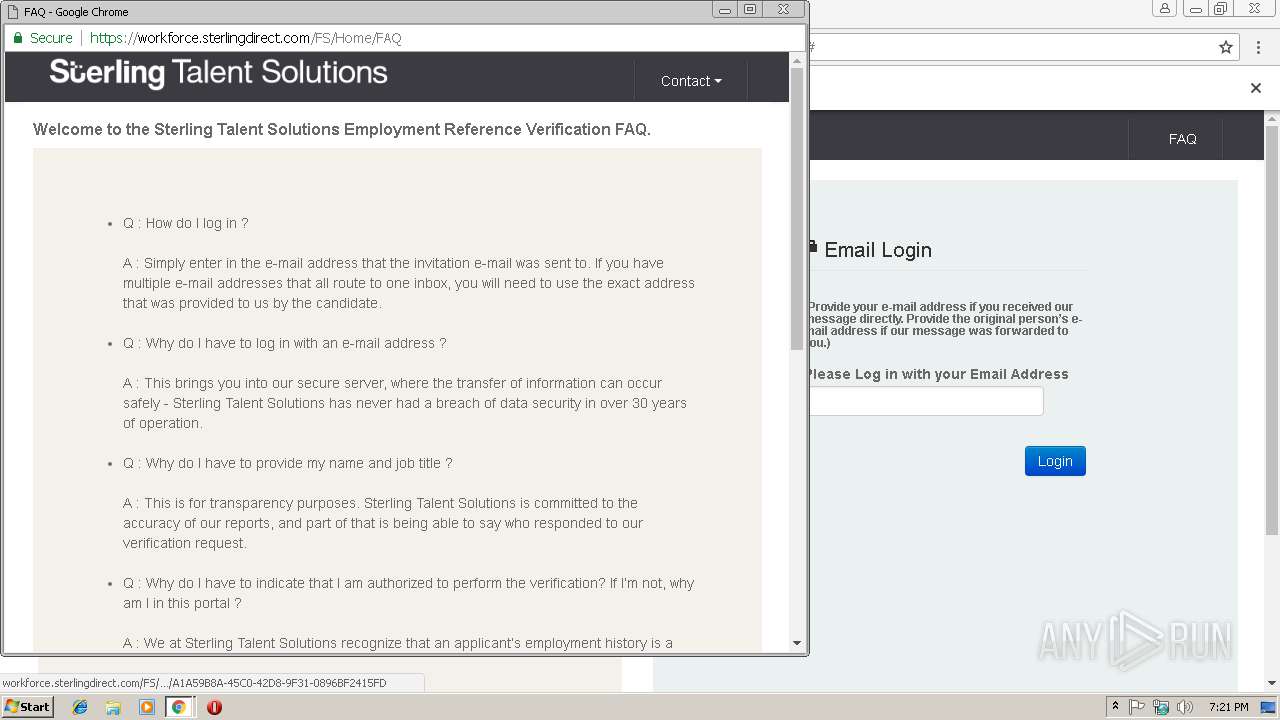Click the Email Login heading
Screen dimensions: 1280x720
[878, 250]
